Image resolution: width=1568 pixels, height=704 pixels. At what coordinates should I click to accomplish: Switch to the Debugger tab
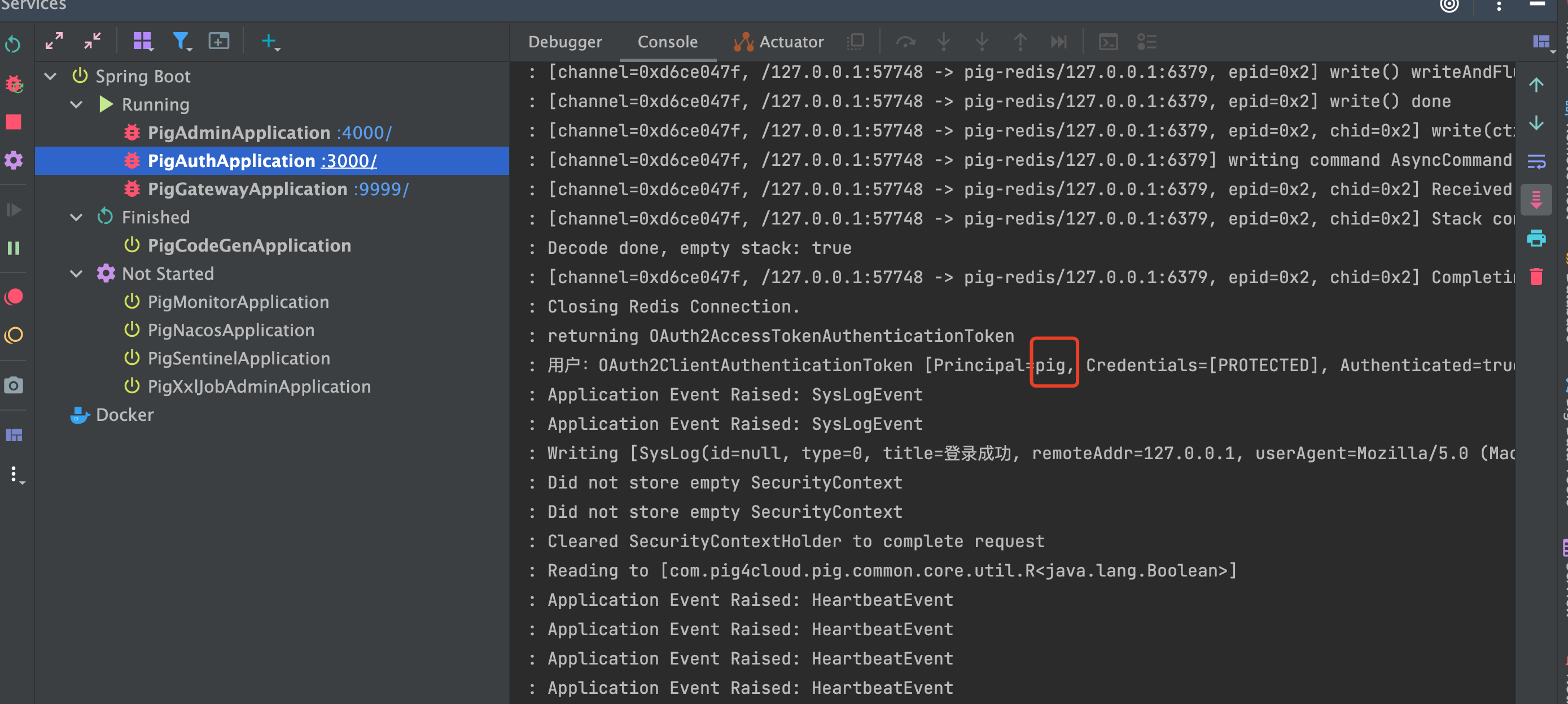tap(565, 41)
